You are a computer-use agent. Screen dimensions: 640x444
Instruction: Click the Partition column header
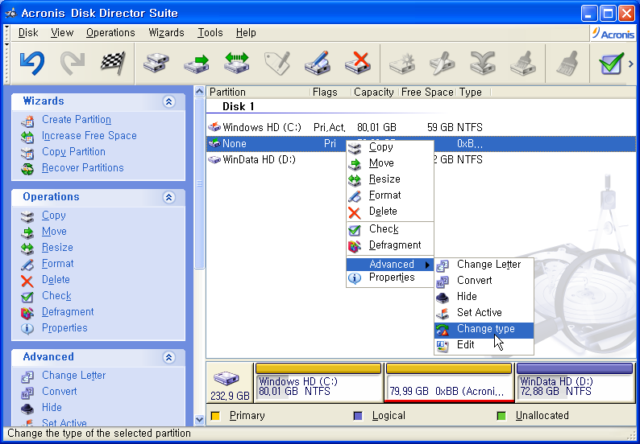258,92
